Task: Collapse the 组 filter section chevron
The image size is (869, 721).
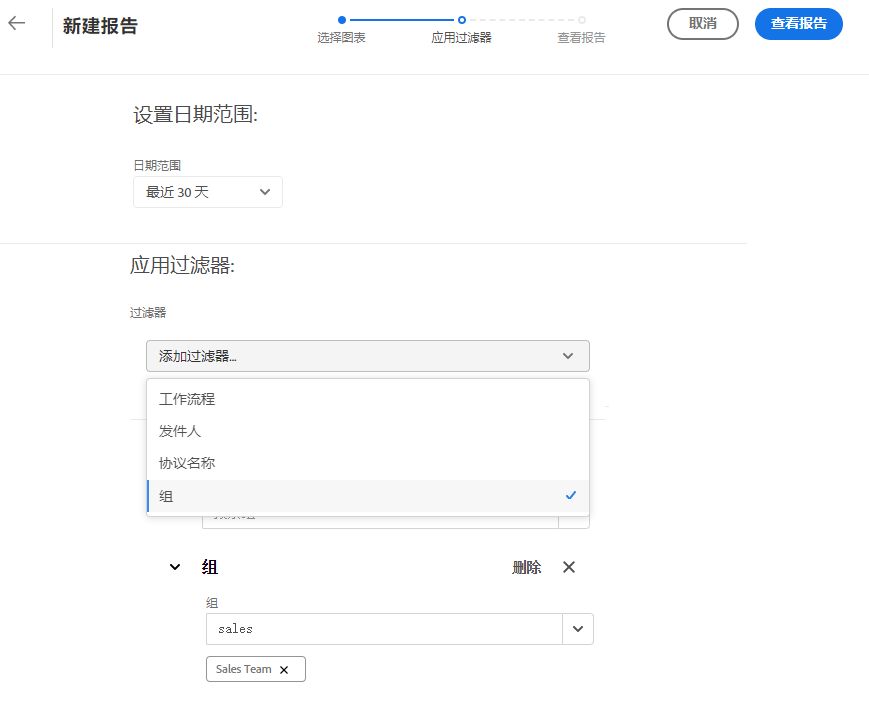Action: click(x=175, y=567)
